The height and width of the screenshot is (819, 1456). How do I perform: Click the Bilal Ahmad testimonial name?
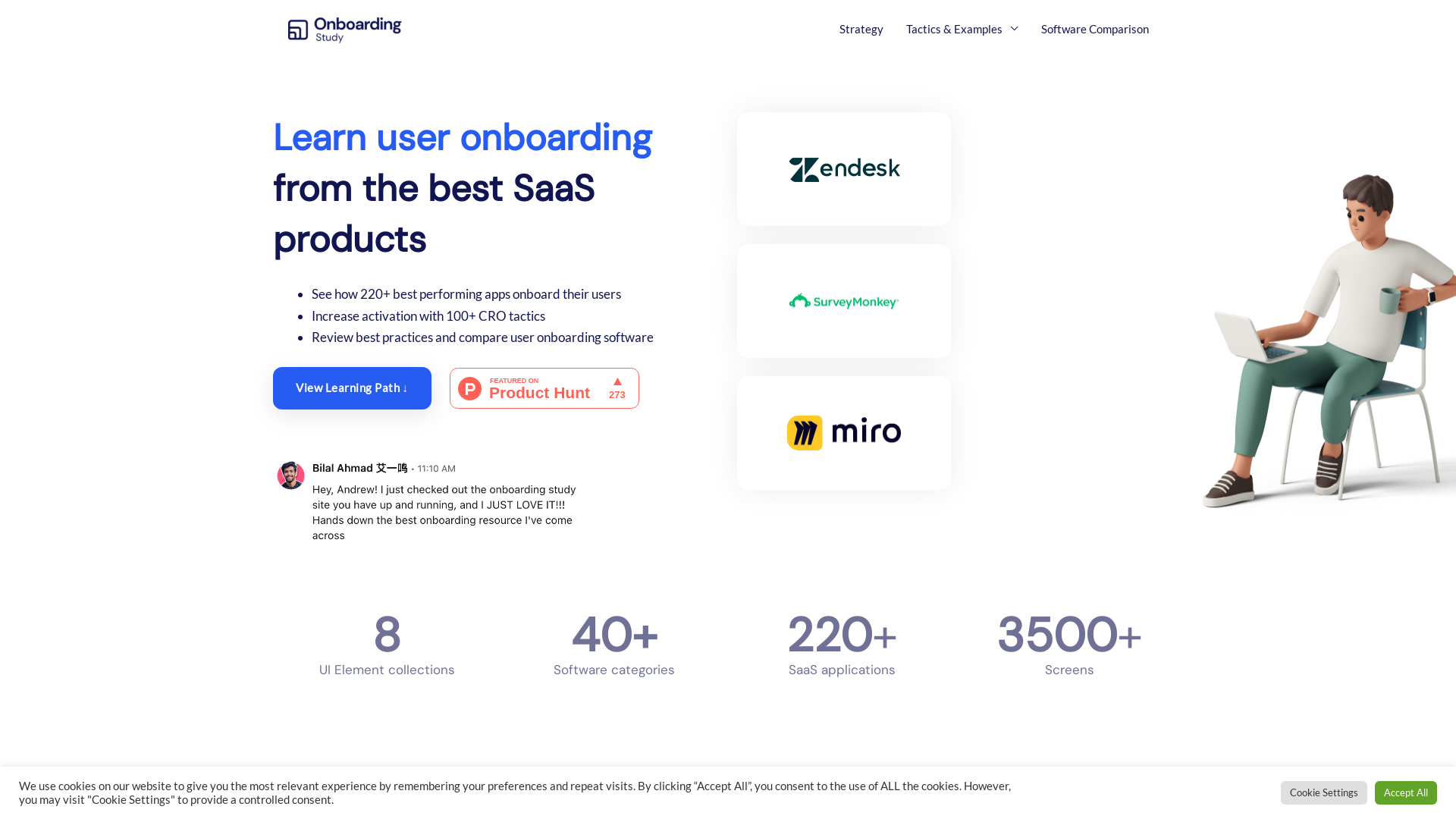tap(359, 468)
